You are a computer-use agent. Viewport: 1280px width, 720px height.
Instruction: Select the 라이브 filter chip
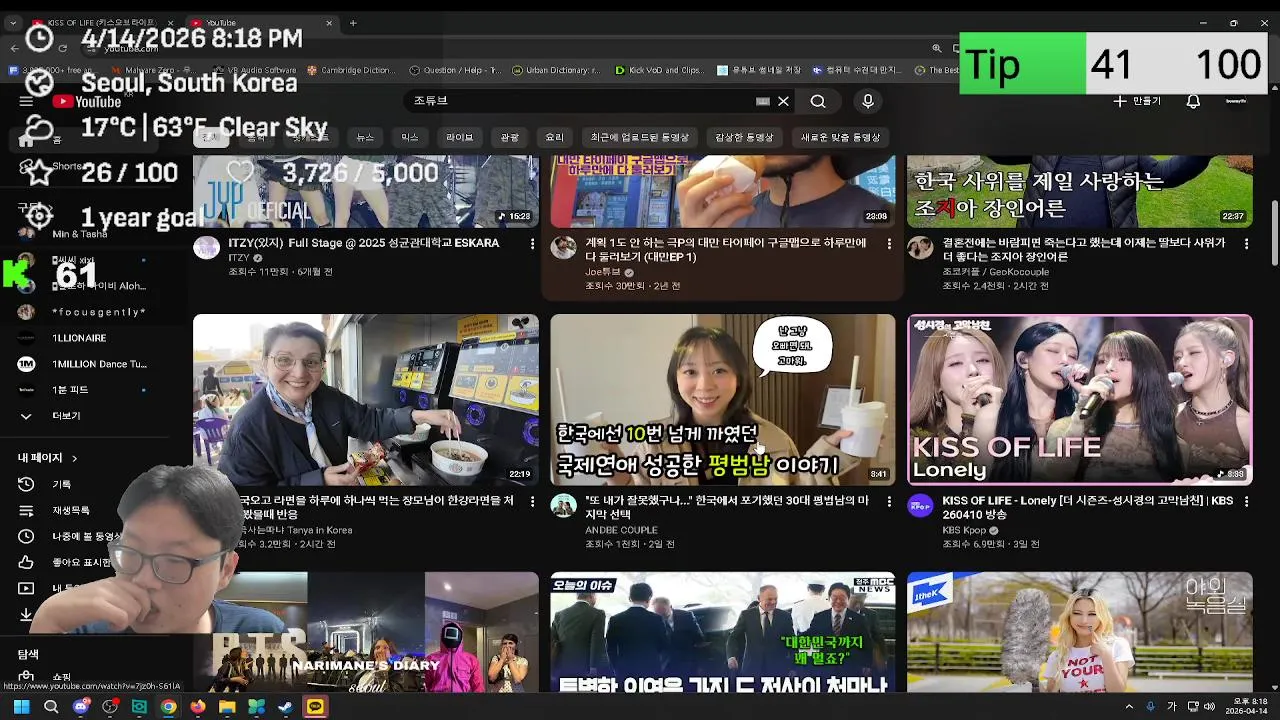tap(459, 137)
